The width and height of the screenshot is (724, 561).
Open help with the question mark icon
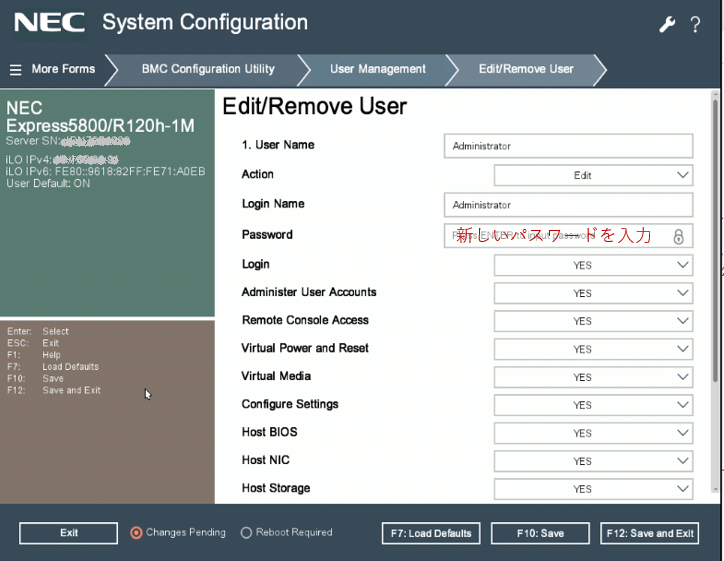(x=695, y=24)
